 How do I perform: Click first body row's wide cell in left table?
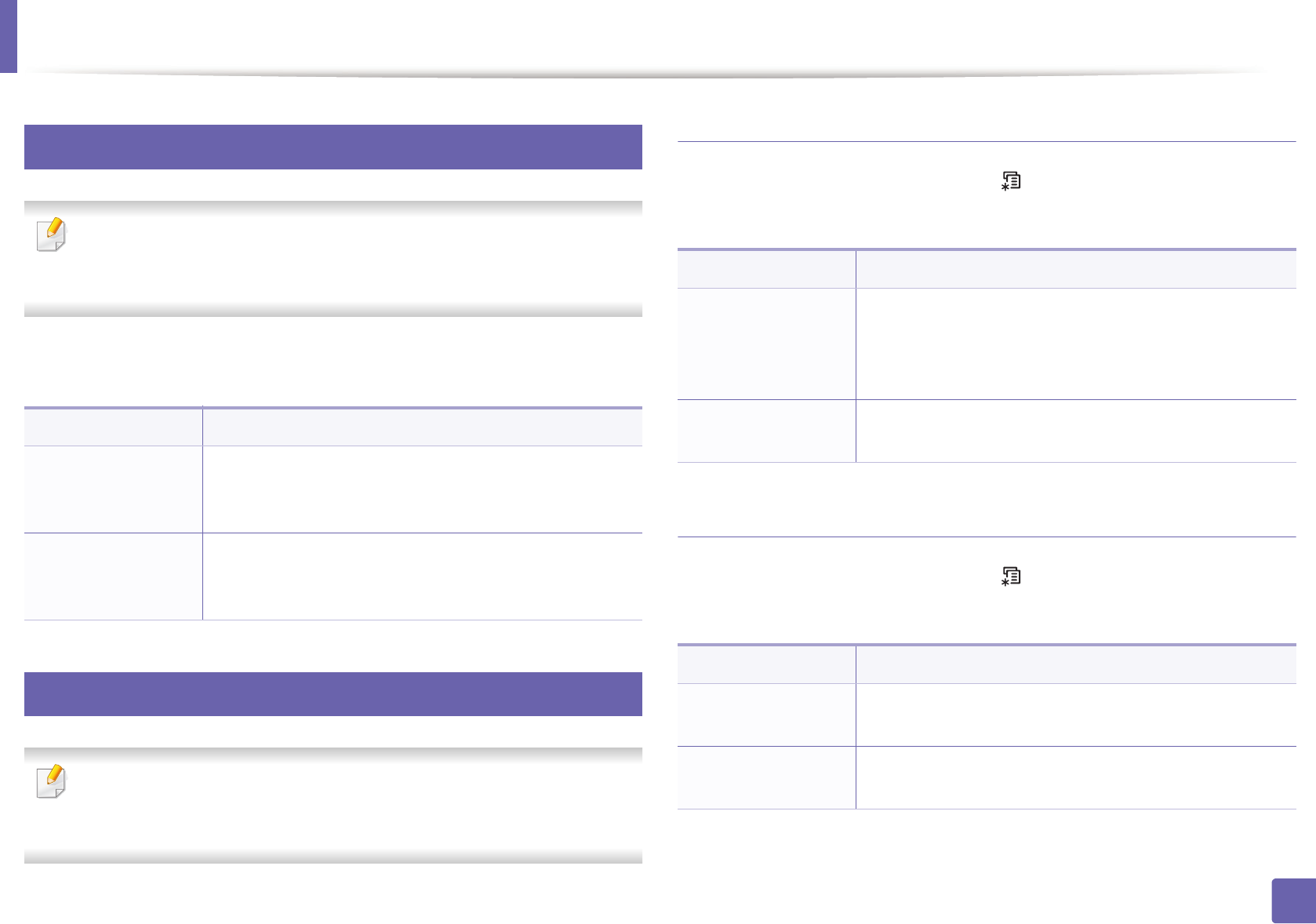pyautogui.click(x=423, y=489)
